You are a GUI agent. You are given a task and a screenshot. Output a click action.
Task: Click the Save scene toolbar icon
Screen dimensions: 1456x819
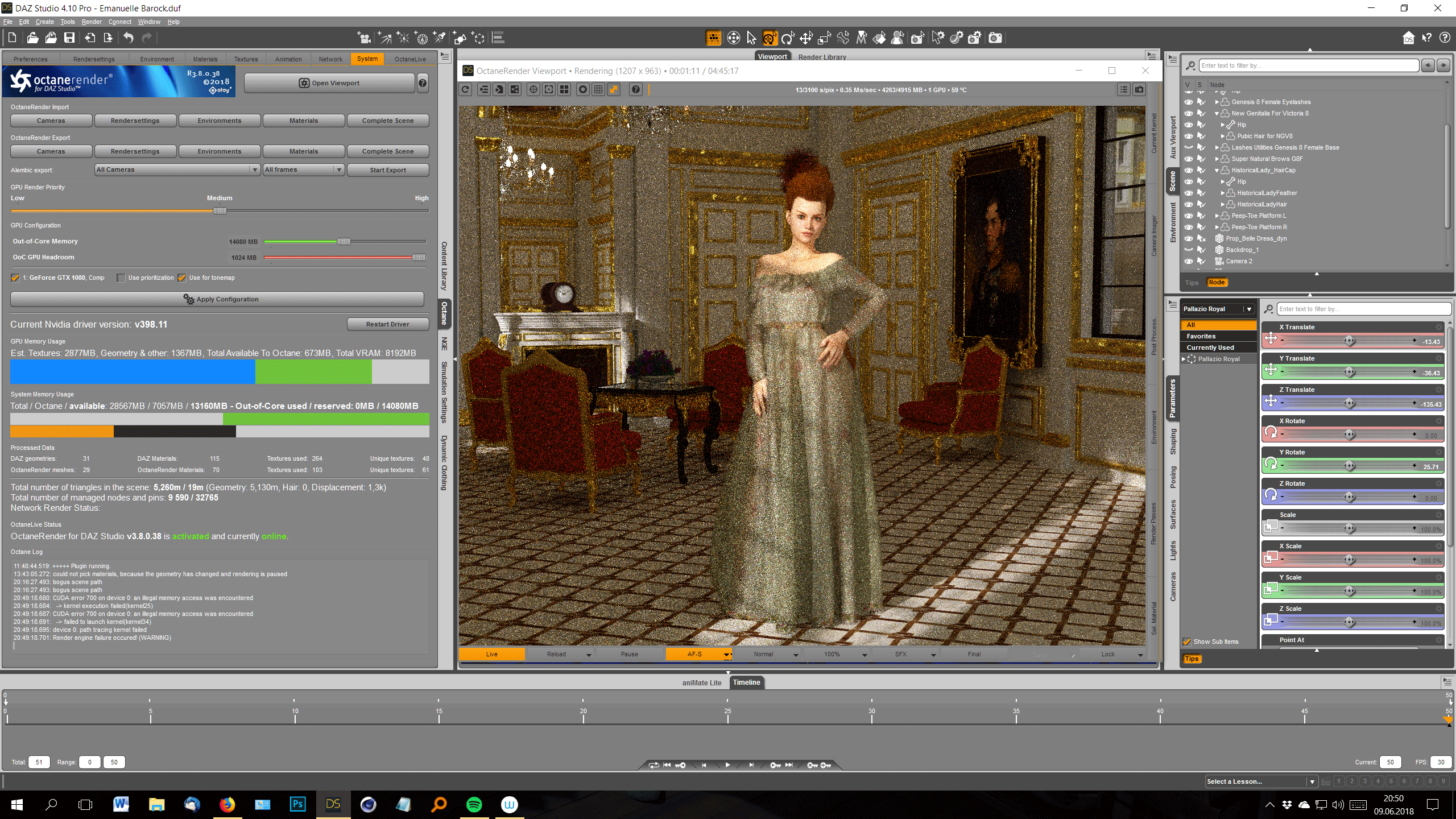69,38
